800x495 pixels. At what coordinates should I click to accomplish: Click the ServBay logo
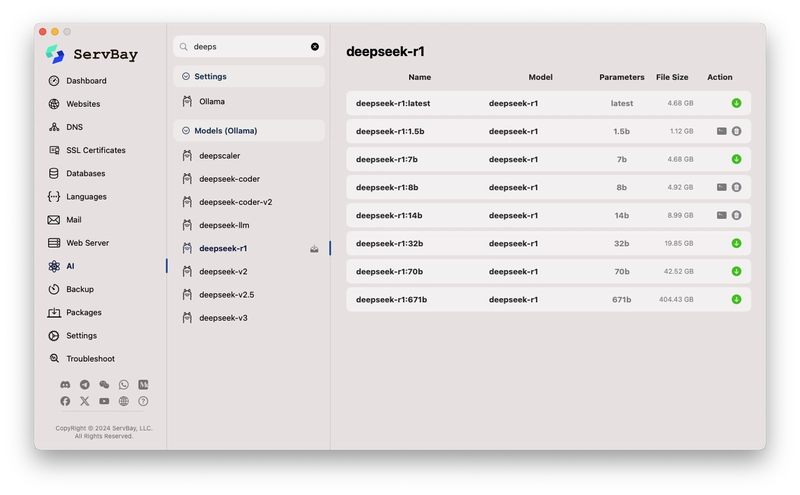(92, 54)
